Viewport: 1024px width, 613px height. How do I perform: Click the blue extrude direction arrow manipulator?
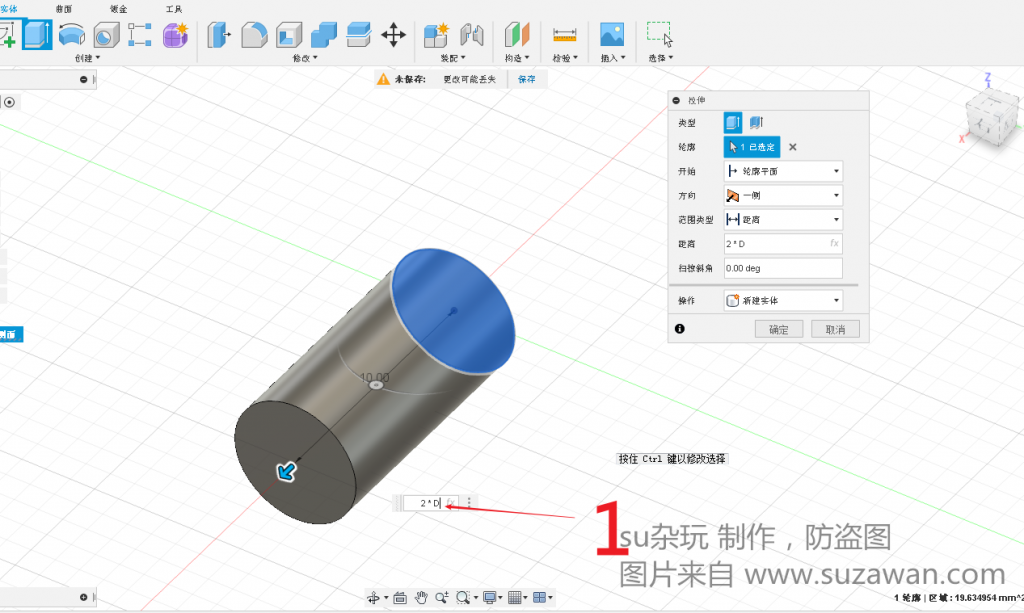pos(286,471)
